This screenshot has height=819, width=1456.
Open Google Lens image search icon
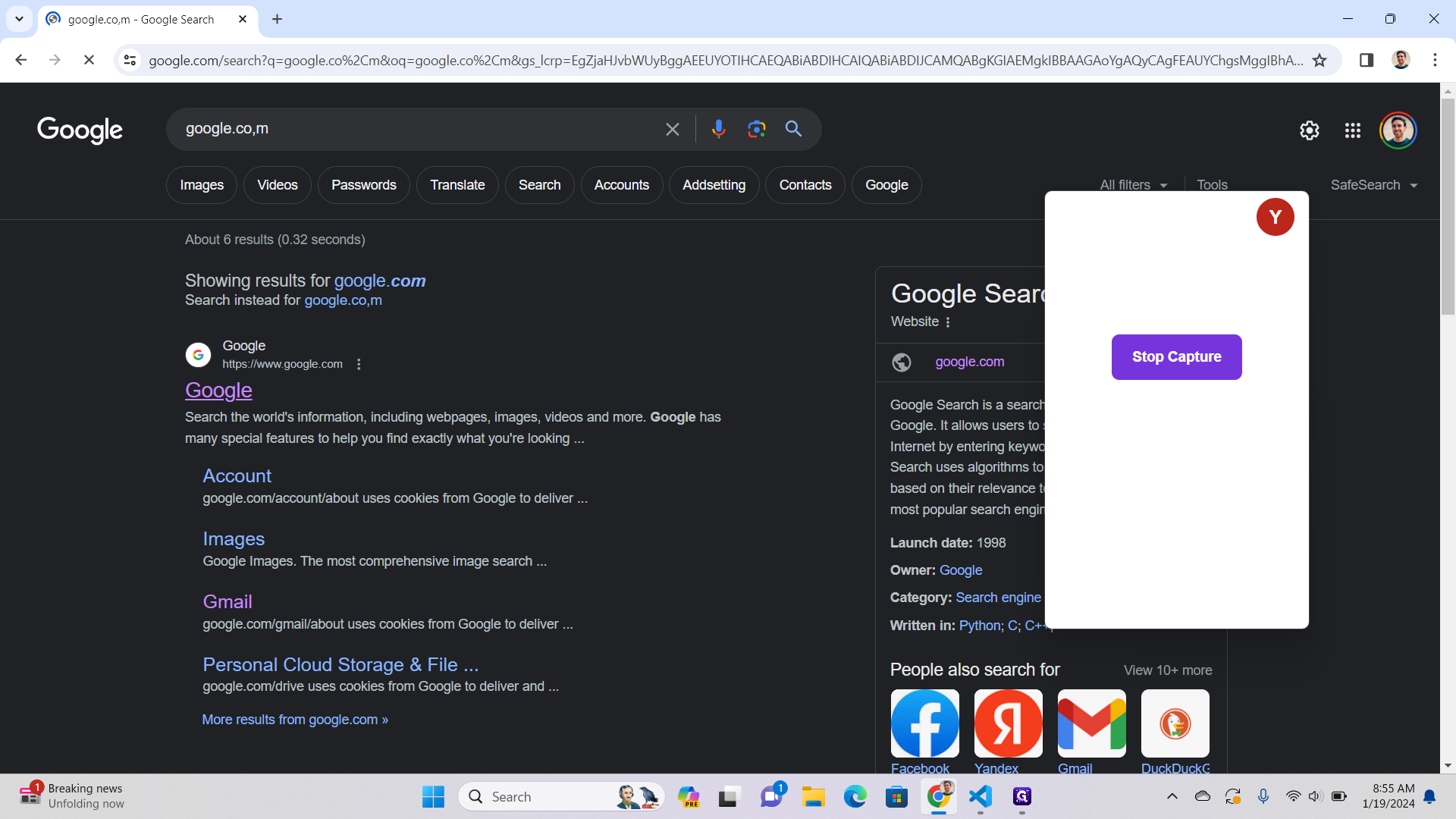click(756, 129)
